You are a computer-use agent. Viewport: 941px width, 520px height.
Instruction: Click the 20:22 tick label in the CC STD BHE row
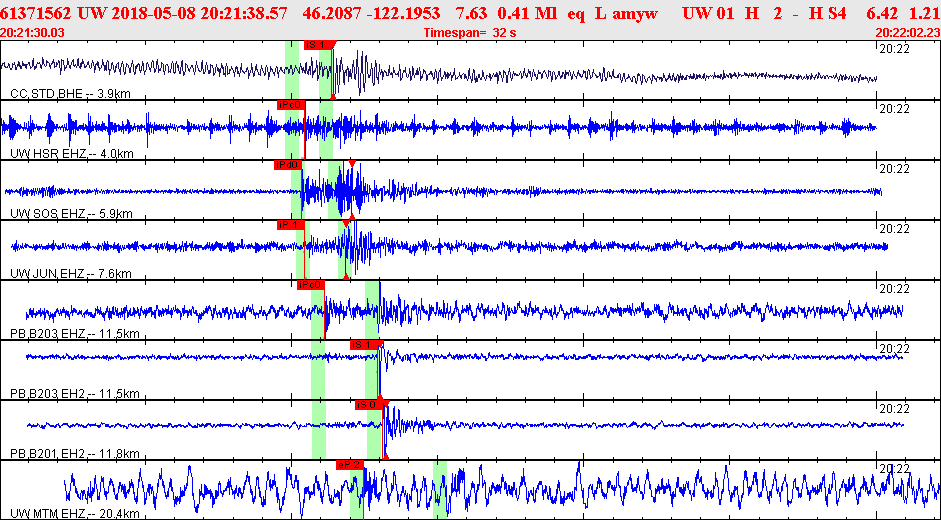[x=894, y=49]
